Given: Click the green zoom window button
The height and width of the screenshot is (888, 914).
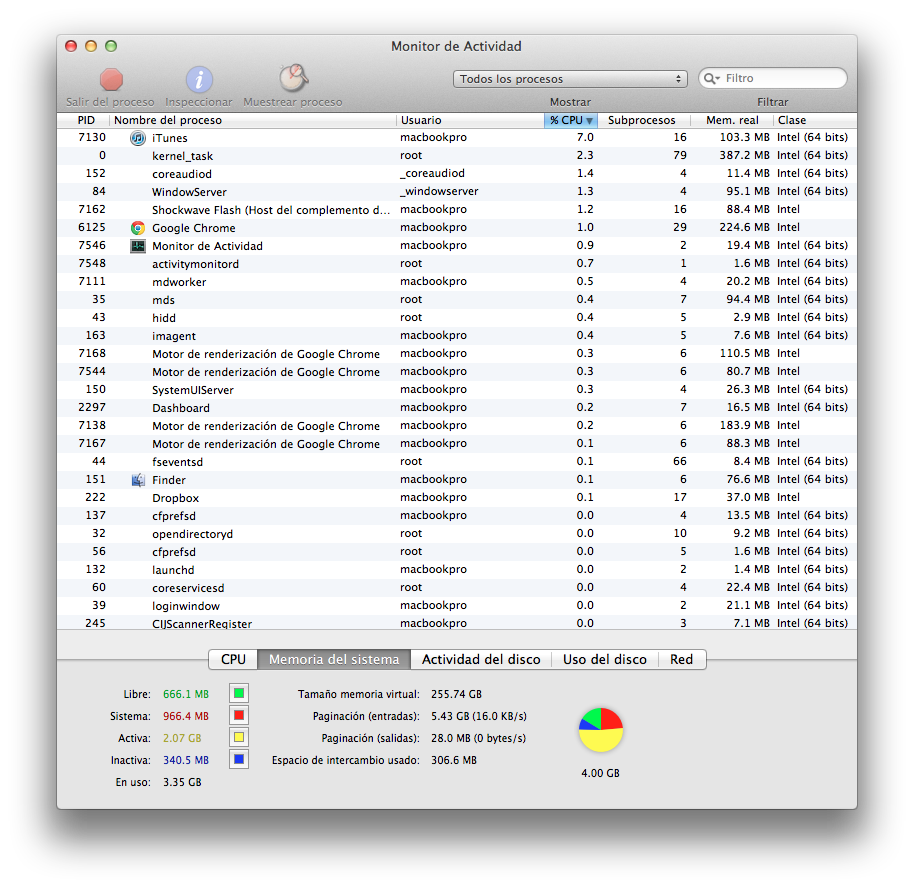Looking at the screenshot, I should tap(111, 46).
